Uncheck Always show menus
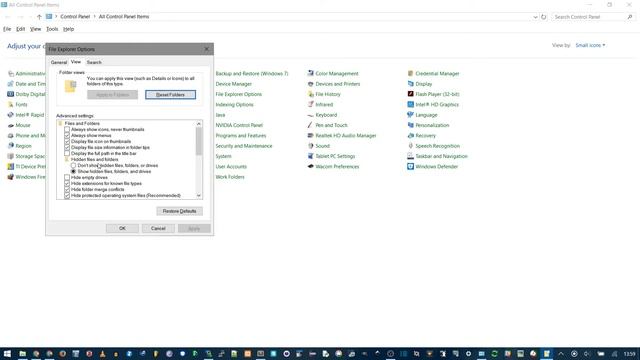This screenshot has width=640, height=360. coord(67,136)
